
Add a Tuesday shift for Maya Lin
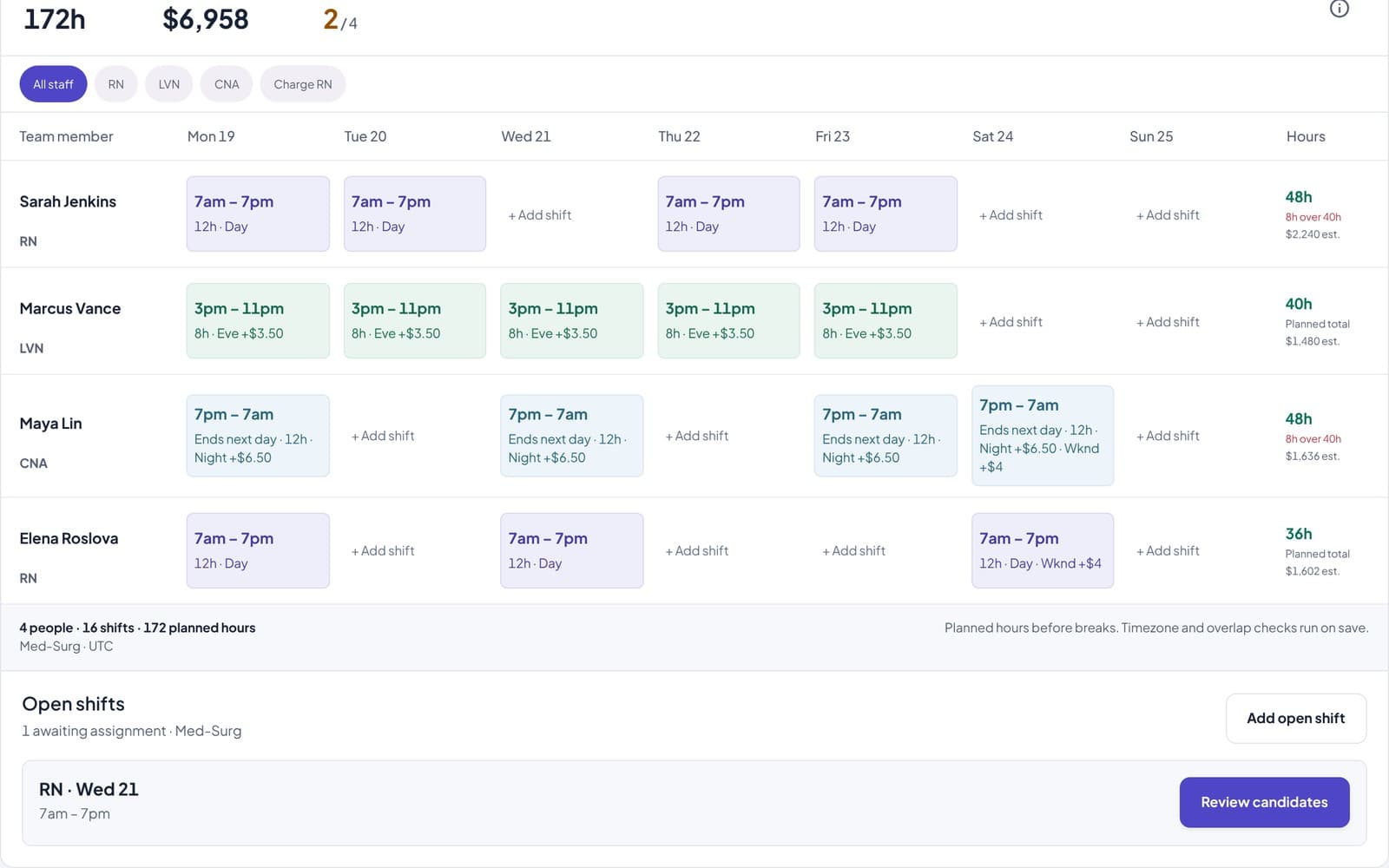coord(383,436)
